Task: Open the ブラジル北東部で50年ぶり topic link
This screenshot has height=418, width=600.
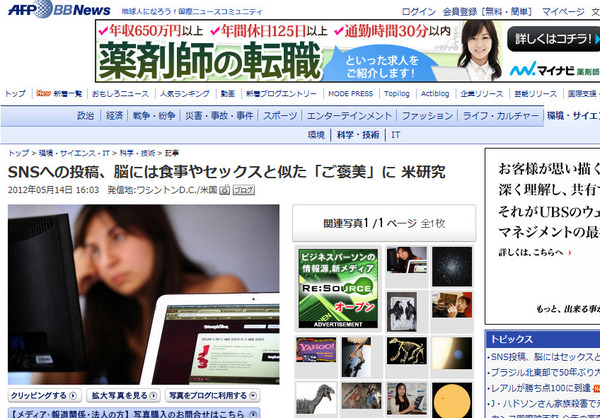Action: click(545, 372)
